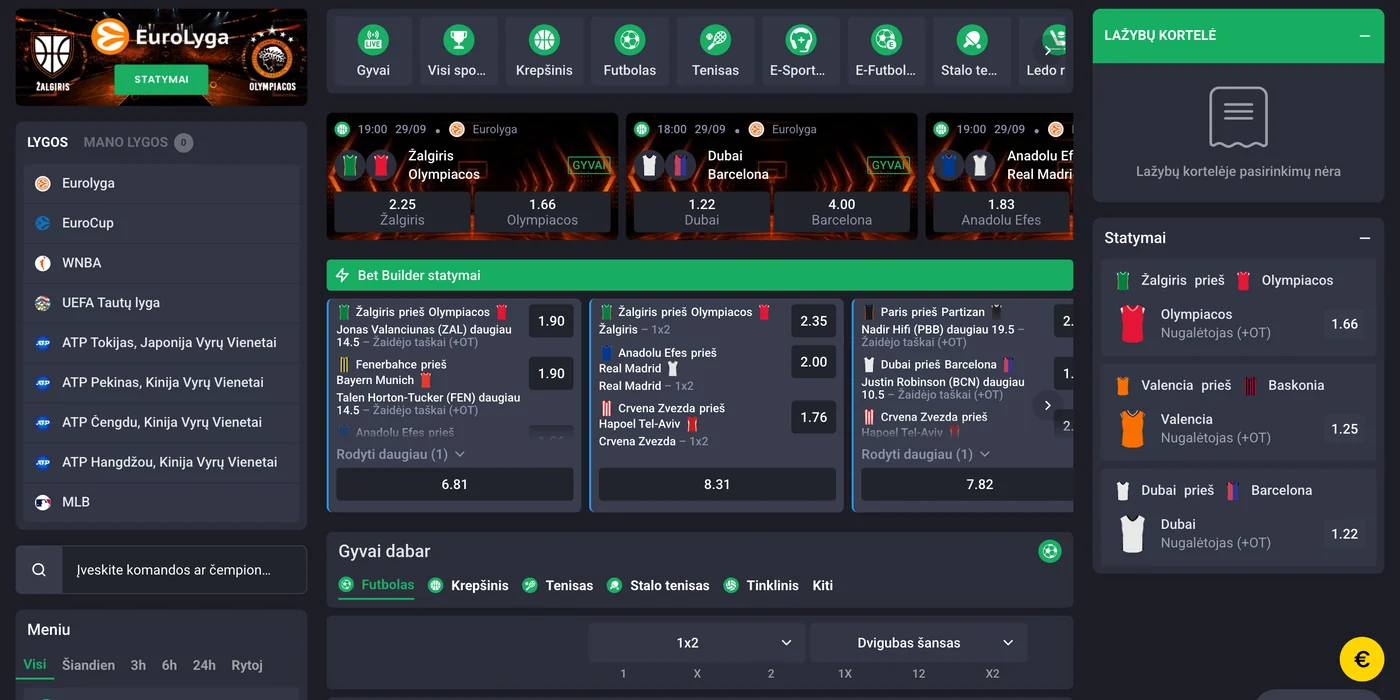The width and height of the screenshot is (1400, 700).
Task: Click the search magnifier icon
Action: [x=39, y=570]
